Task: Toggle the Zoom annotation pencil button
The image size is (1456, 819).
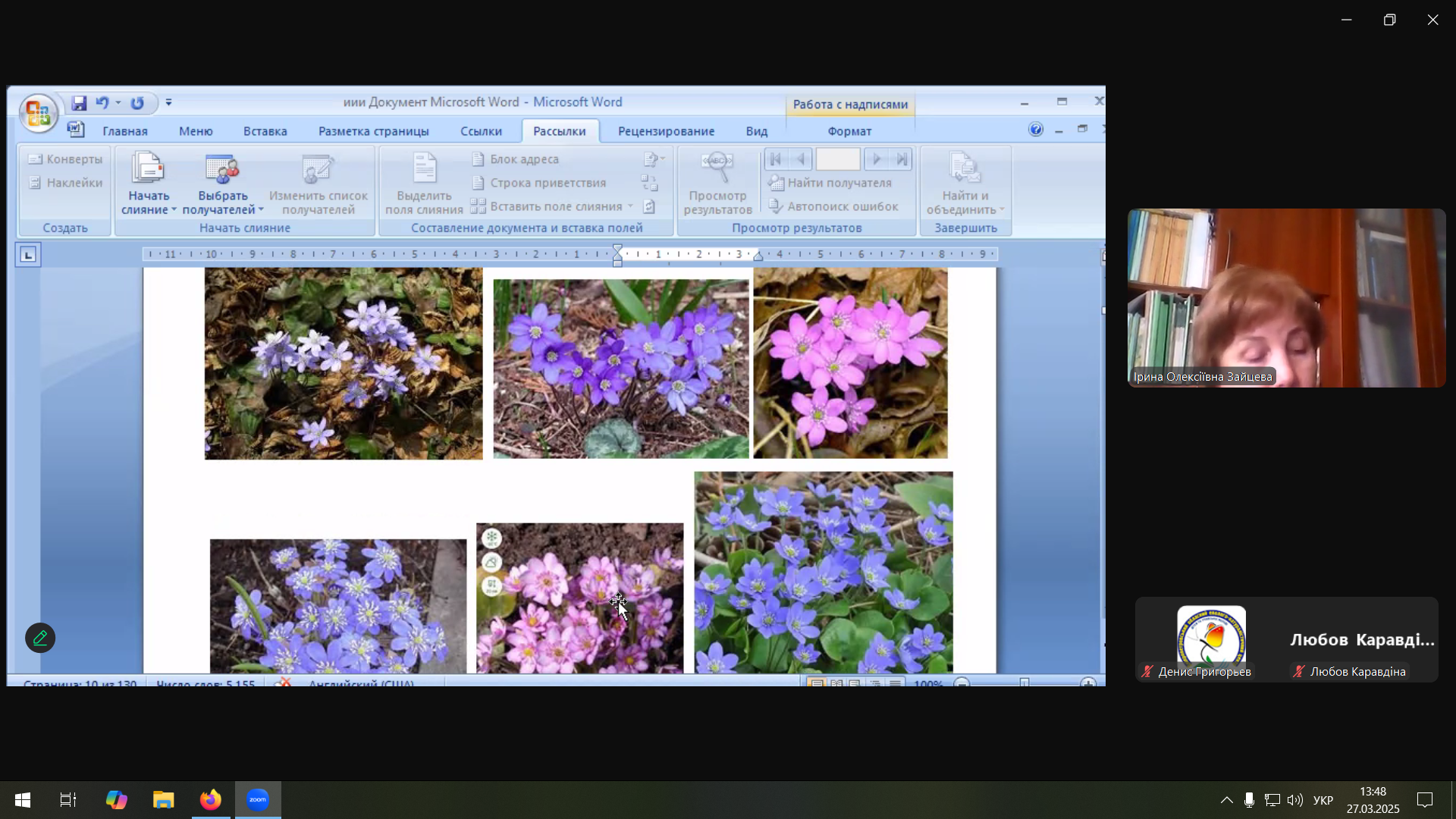Action: point(40,639)
